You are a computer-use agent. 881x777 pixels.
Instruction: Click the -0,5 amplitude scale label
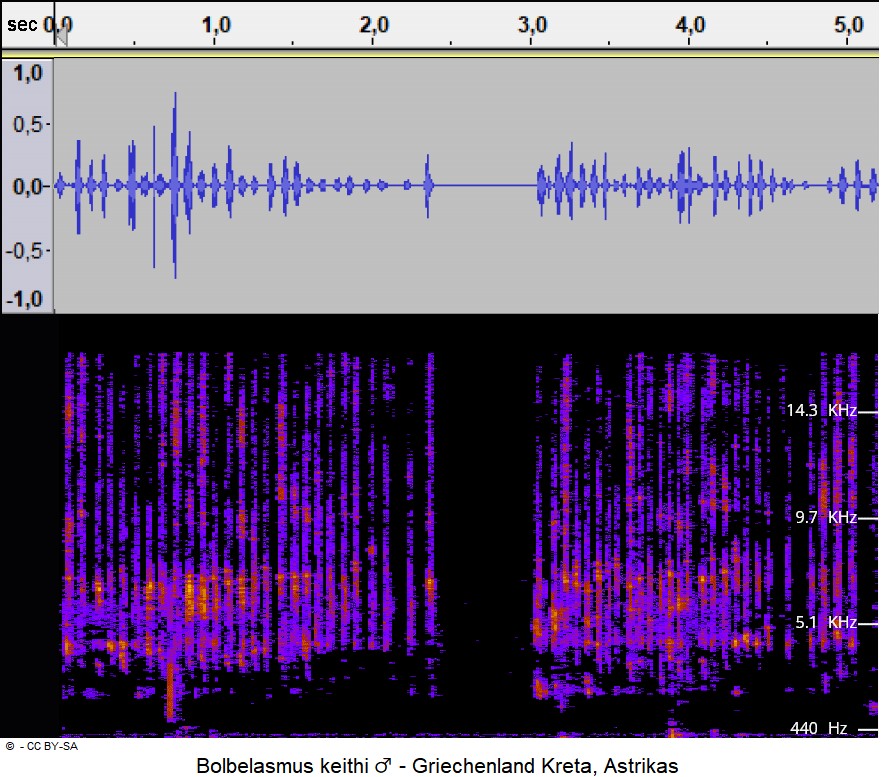24,251
